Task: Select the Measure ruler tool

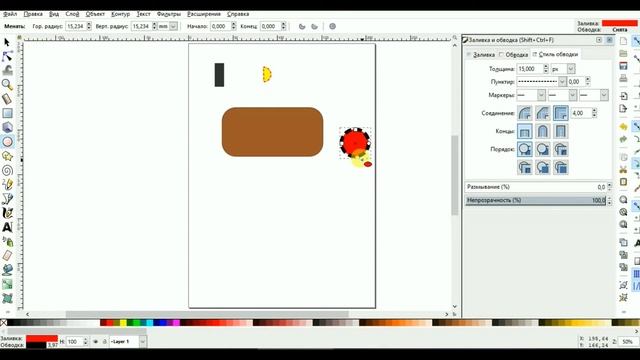Action: coord(7,99)
